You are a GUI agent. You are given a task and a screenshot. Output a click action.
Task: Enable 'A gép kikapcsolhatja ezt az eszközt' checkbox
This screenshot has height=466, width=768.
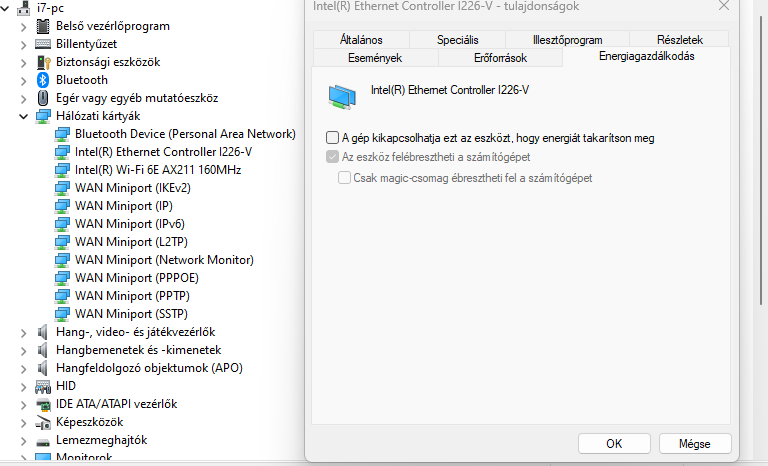[332, 138]
